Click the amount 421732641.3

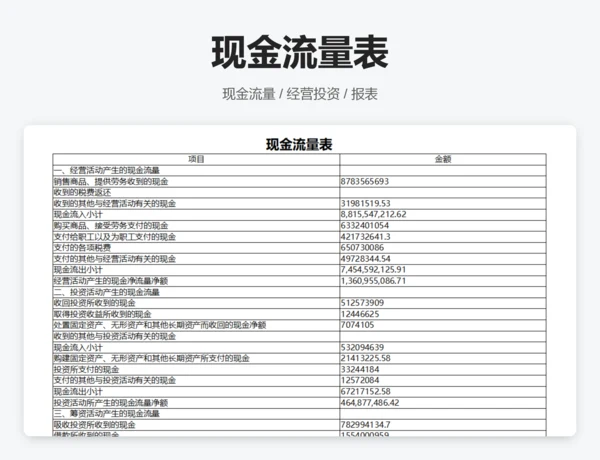[365, 237]
